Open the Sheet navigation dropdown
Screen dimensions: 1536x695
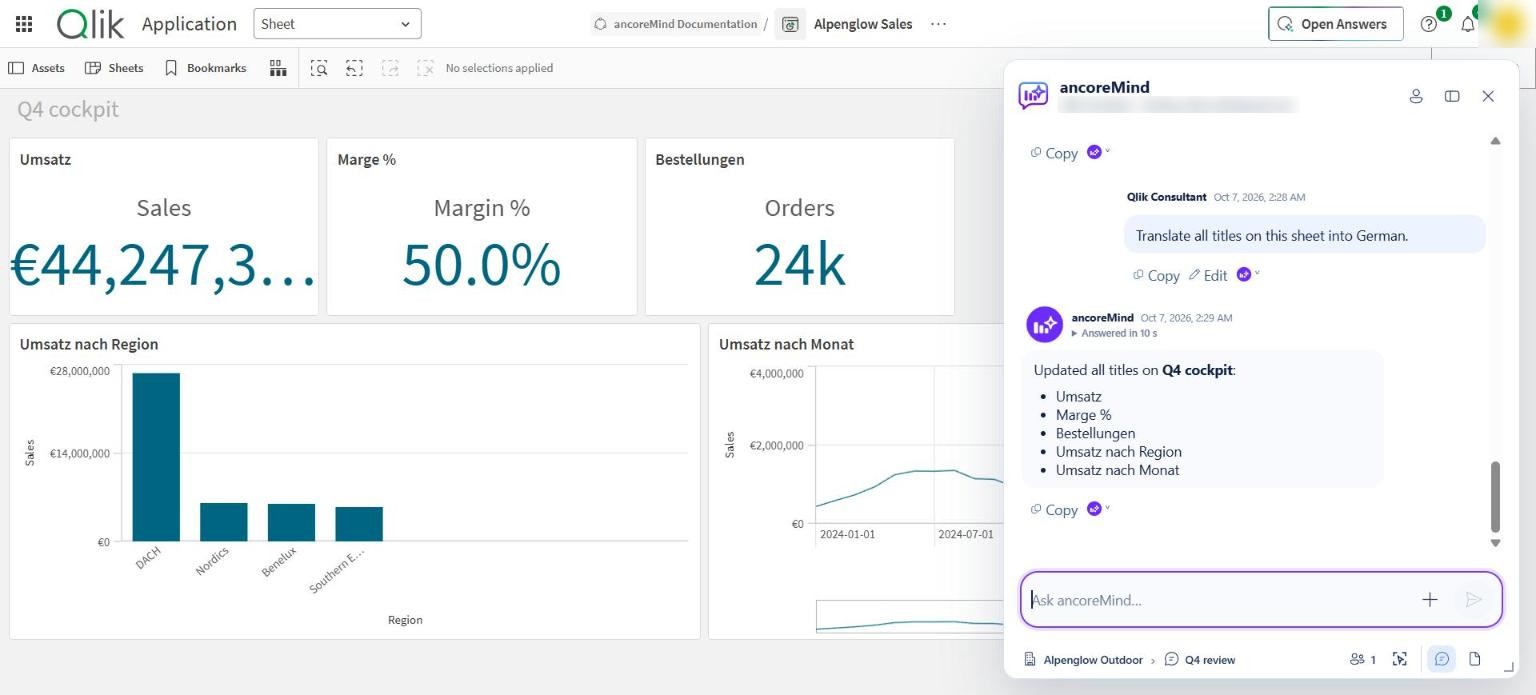tap(337, 24)
